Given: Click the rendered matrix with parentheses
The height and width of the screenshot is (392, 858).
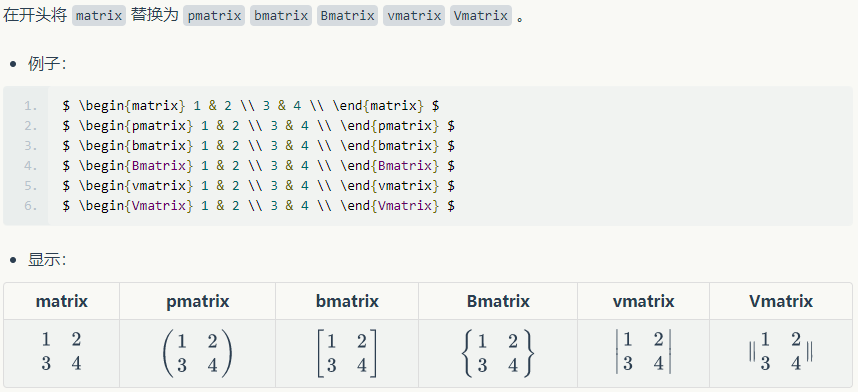Looking at the screenshot, I should (x=198, y=354).
